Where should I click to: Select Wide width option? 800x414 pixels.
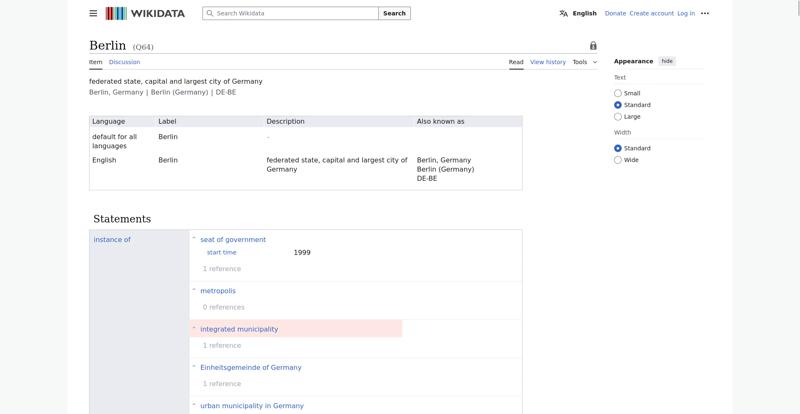click(x=618, y=160)
